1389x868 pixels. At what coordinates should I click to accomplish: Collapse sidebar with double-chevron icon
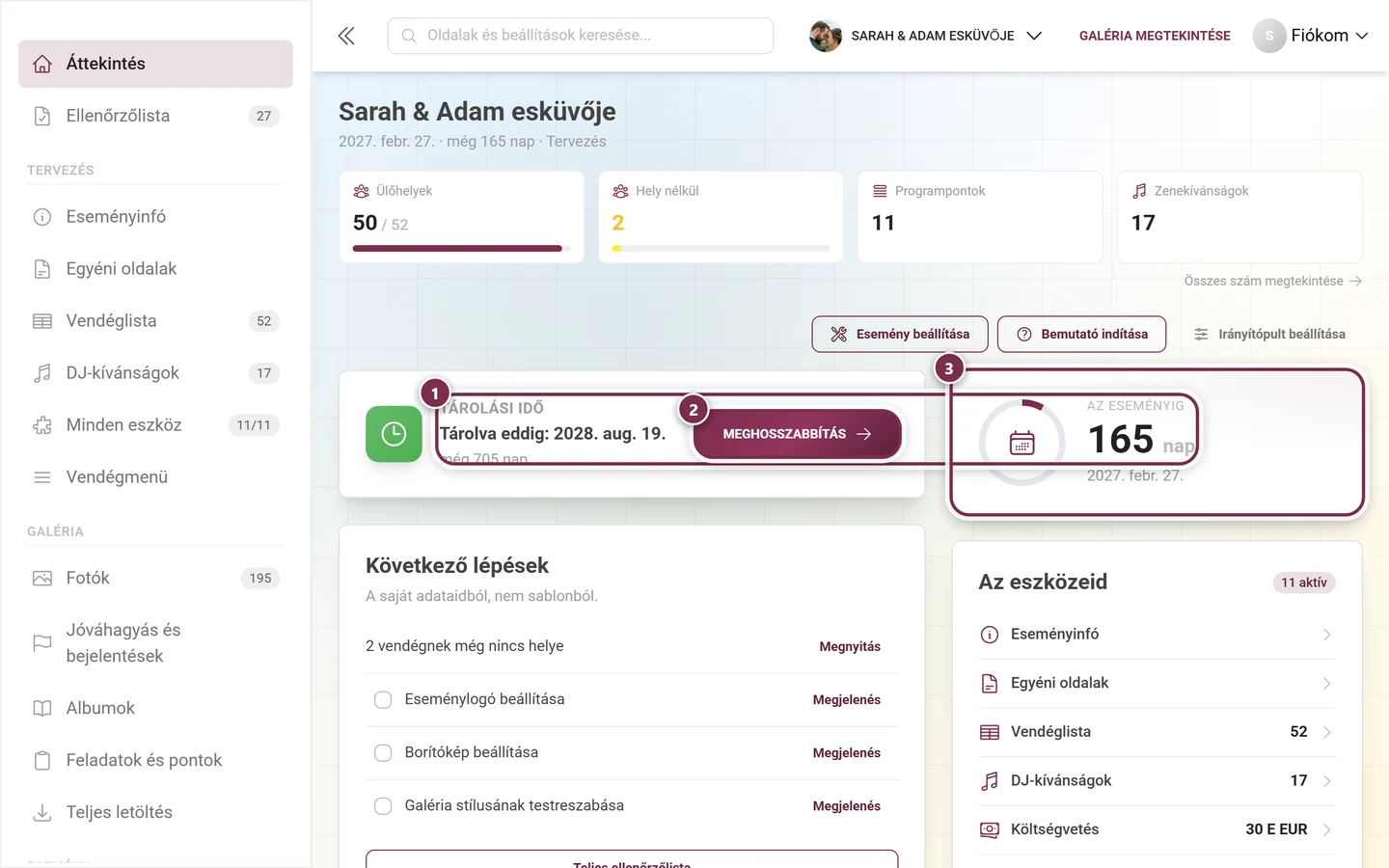[346, 36]
